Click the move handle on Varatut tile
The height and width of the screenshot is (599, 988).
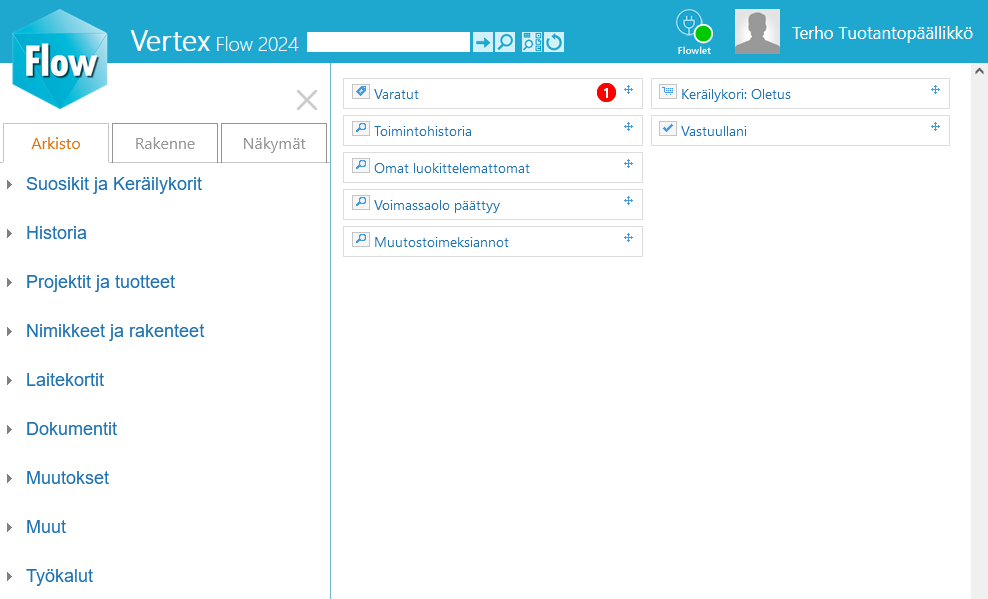click(629, 90)
